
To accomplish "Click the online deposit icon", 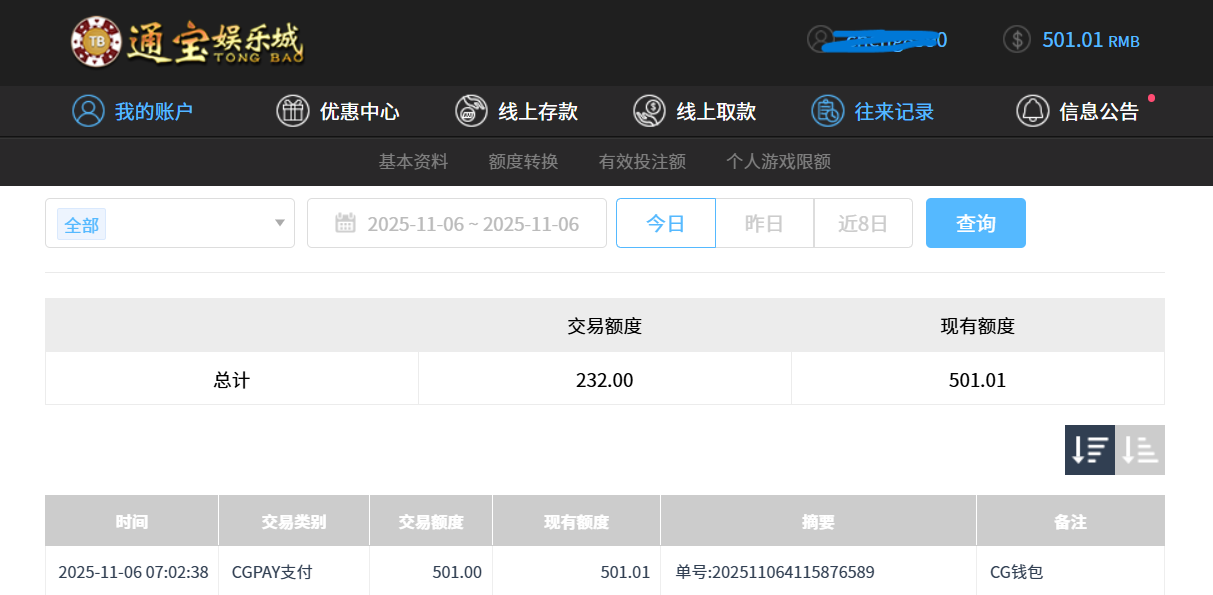I will (471, 111).
